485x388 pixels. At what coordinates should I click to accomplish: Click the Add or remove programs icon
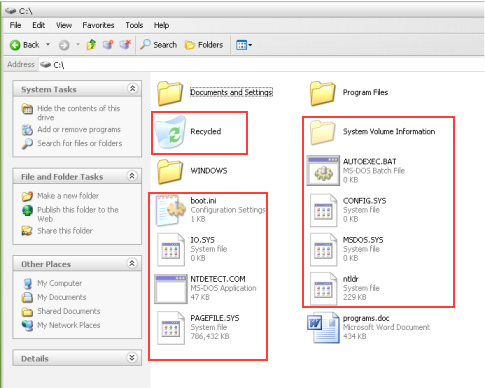(x=27, y=130)
